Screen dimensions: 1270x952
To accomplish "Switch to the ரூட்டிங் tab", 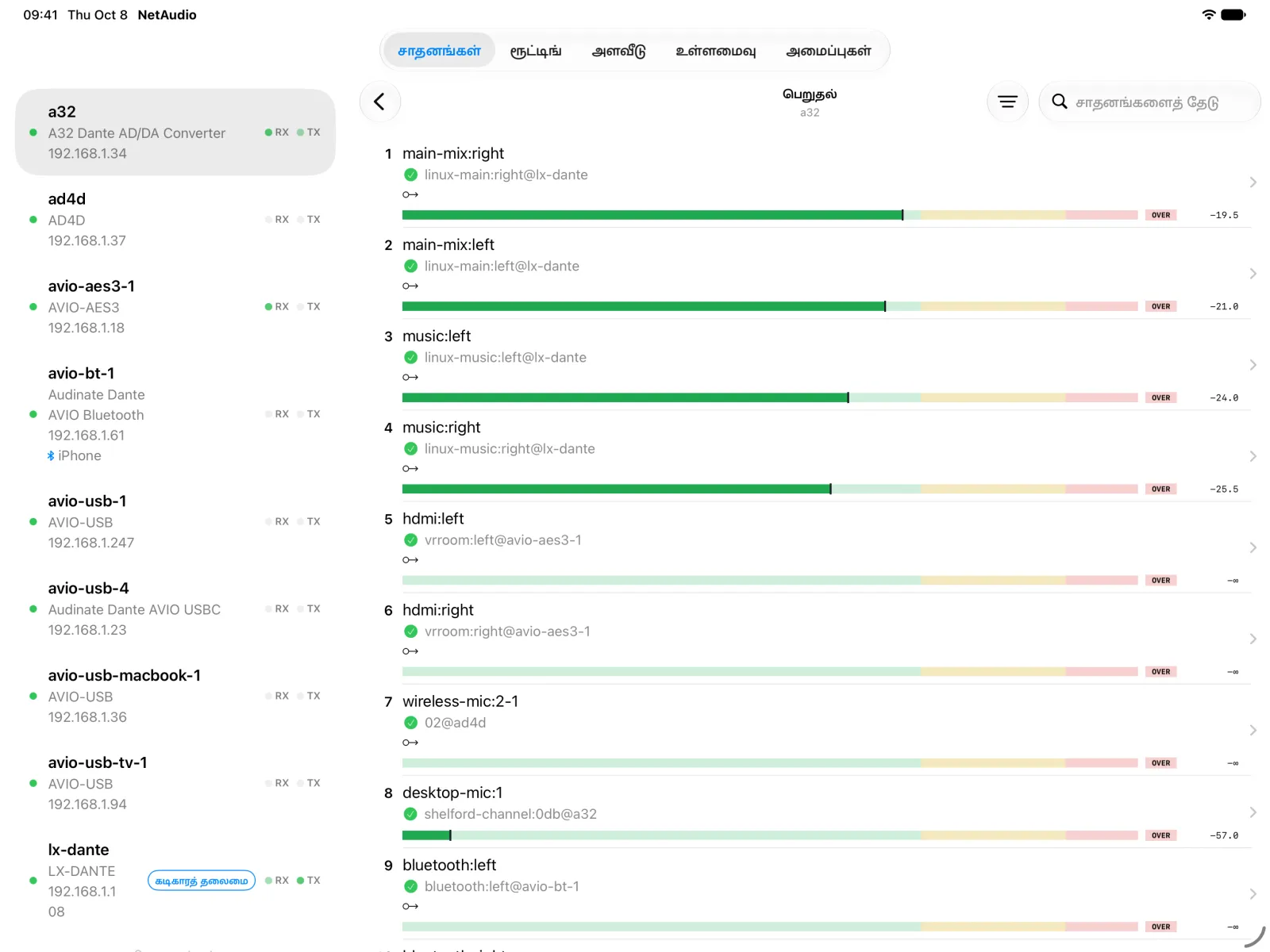I will coord(536,51).
